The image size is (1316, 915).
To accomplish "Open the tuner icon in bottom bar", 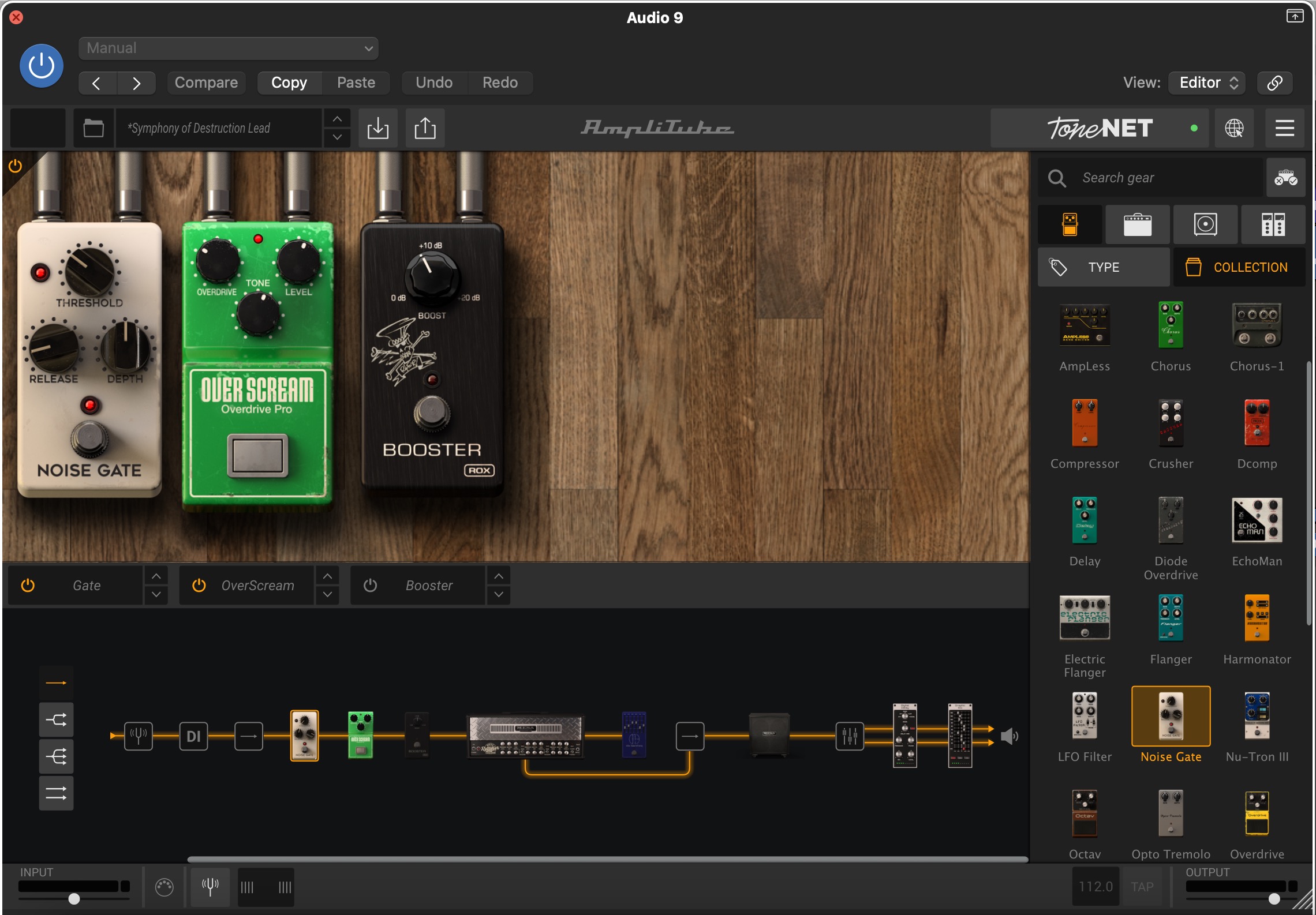I will pos(210,887).
